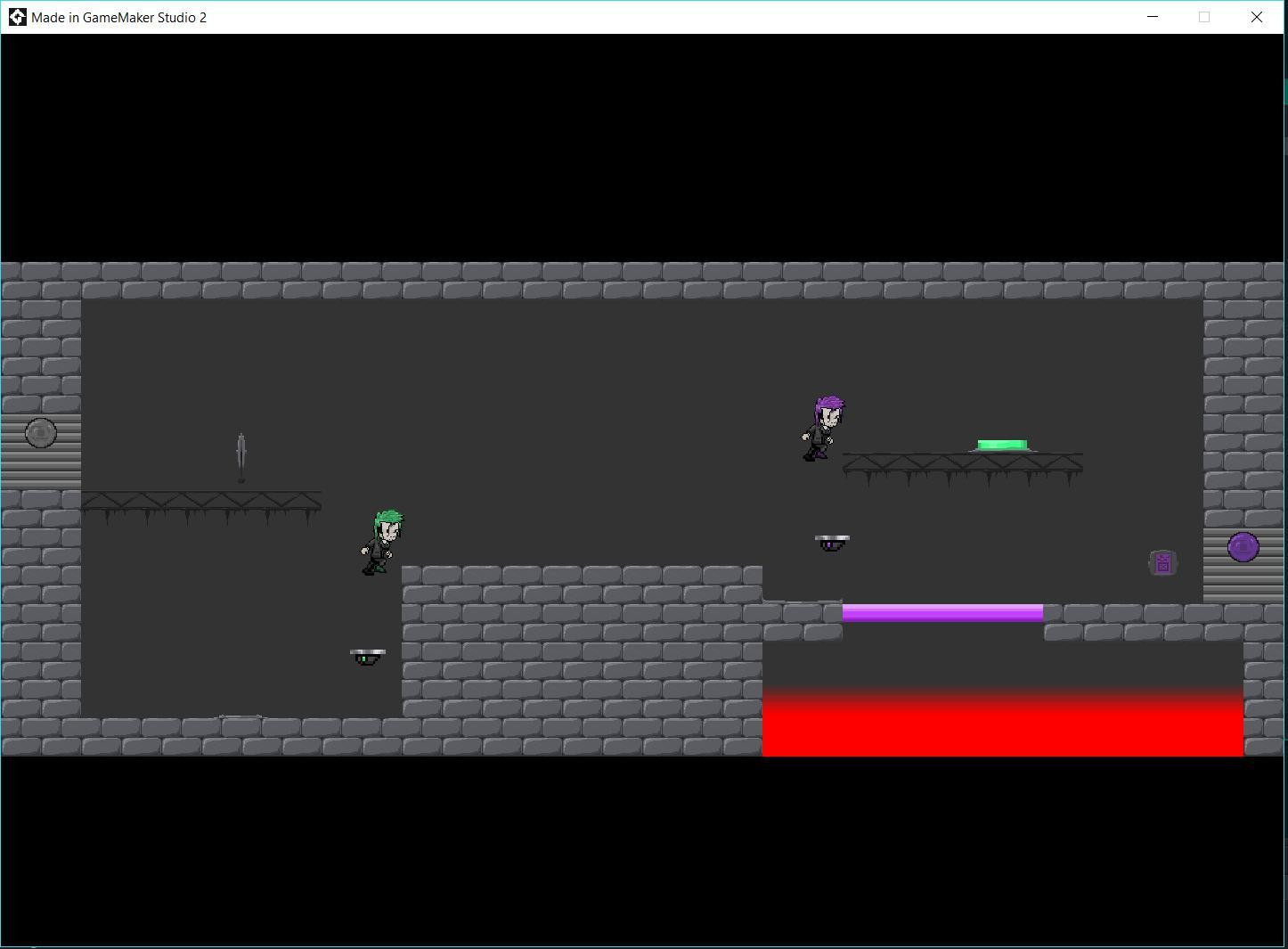
Task: Click the hovering drone with green eyes
Action: tap(367, 657)
